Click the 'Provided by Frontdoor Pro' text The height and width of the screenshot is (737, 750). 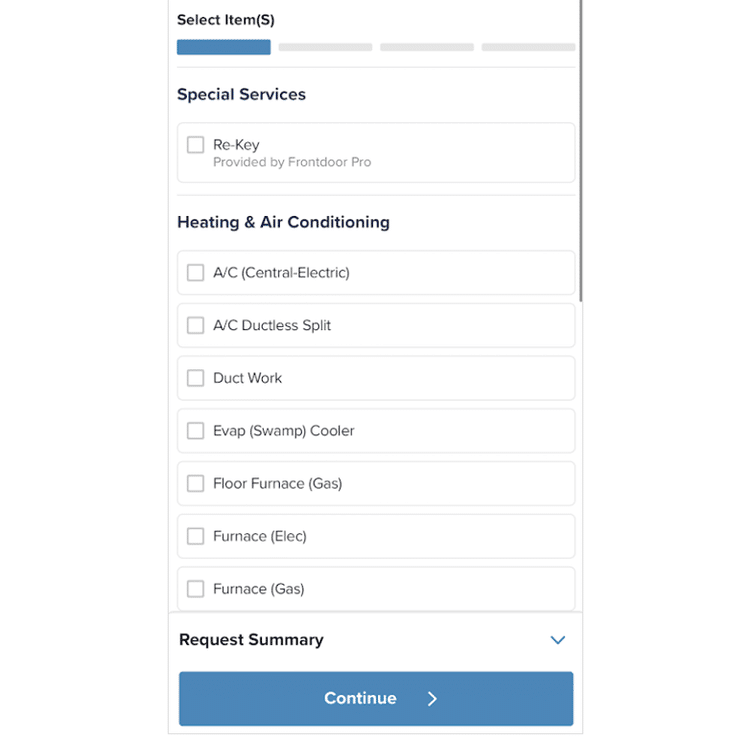tap(292, 162)
